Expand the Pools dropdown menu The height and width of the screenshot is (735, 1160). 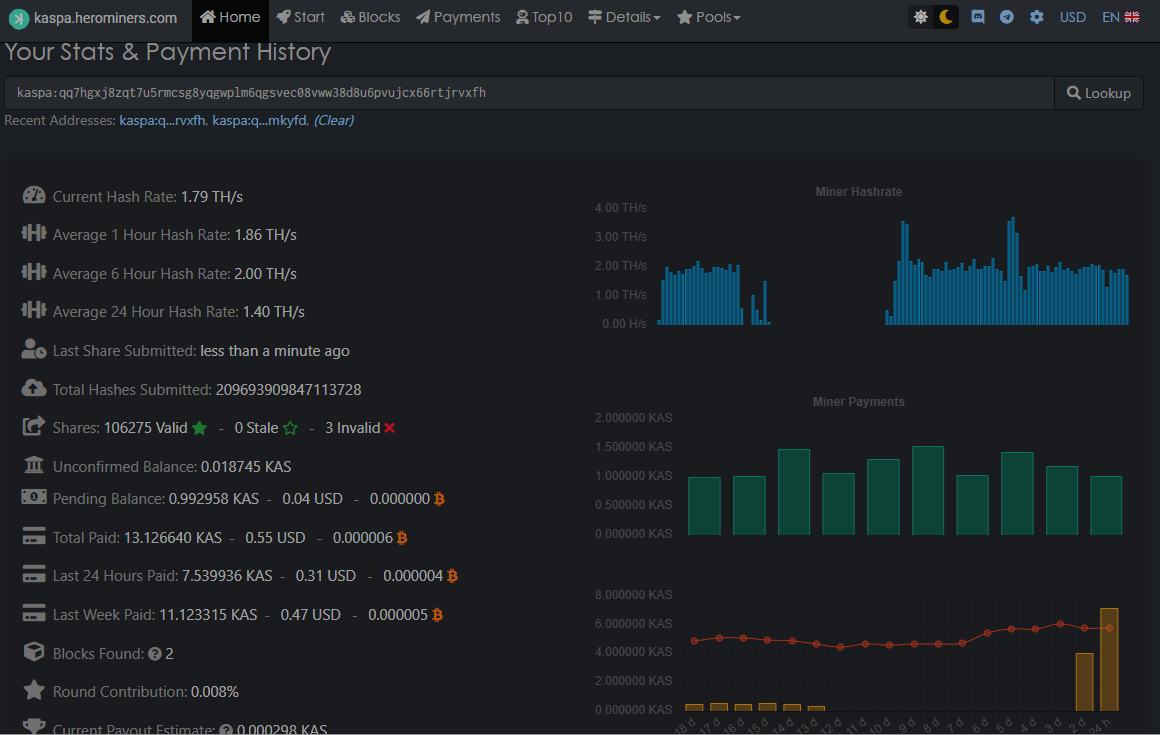[708, 17]
